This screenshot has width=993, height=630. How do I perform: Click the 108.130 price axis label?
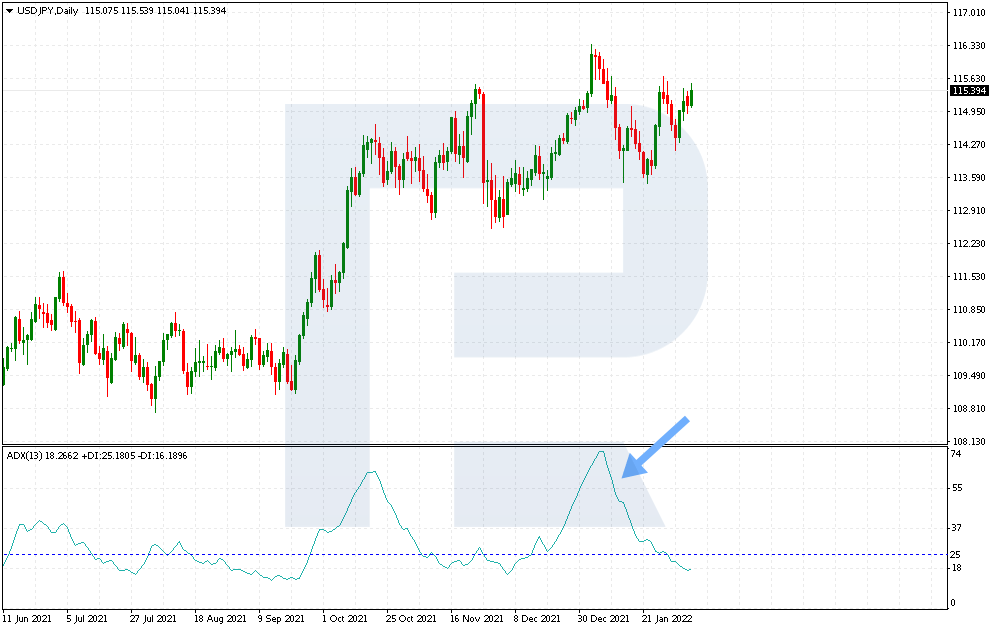[968, 441]
